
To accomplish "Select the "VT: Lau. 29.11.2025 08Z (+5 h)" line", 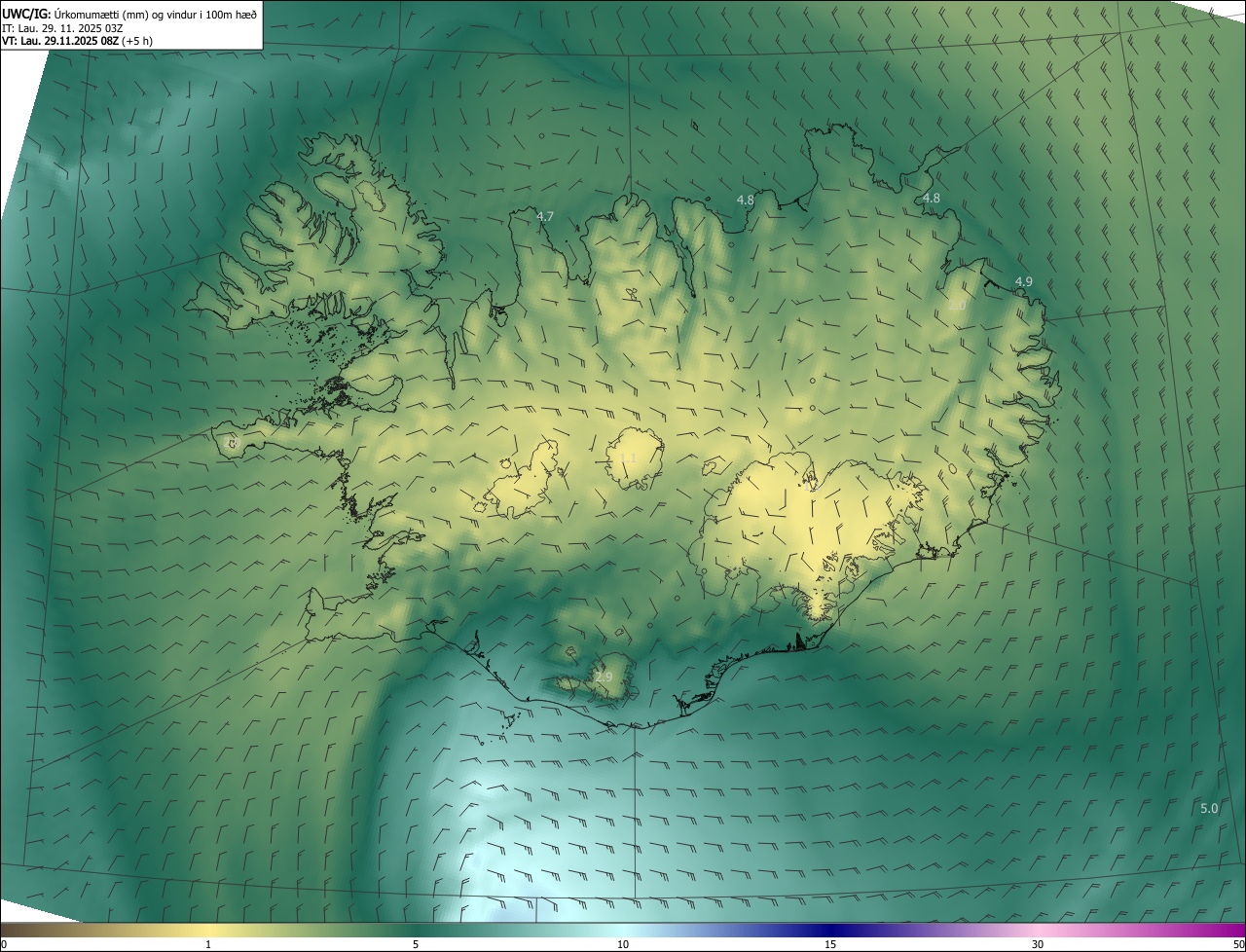I will [78, 41].
